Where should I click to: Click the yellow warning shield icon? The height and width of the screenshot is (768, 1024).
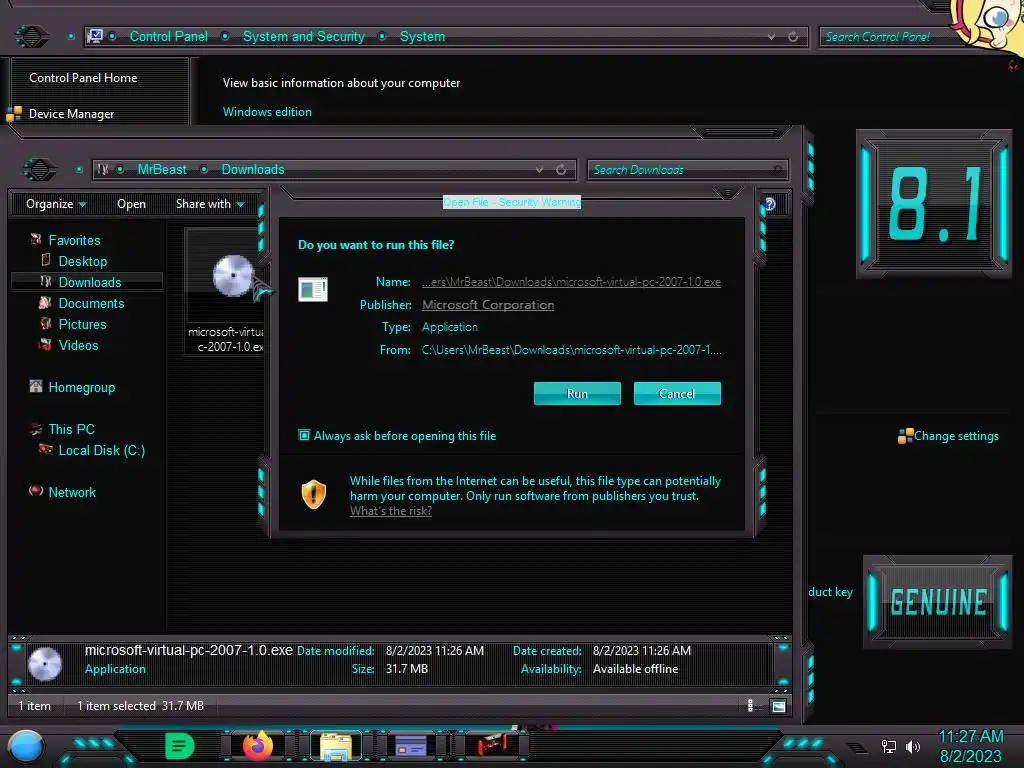[313, 494]
